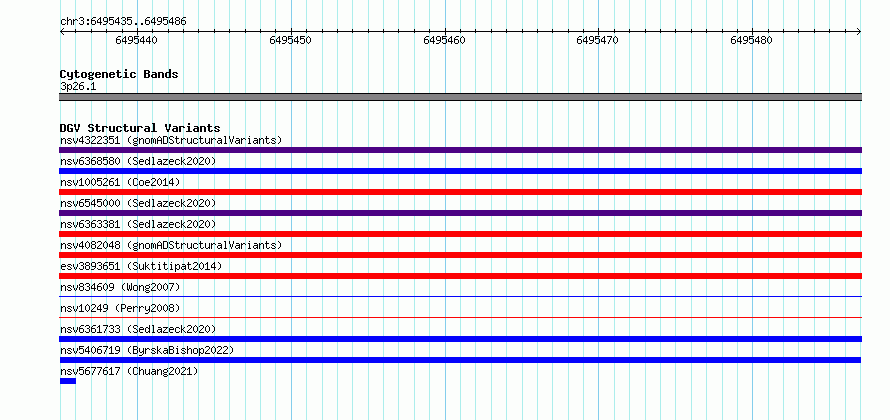
Task: Click the nsv5406719 blue variant bar
Action: pos(460,360)
